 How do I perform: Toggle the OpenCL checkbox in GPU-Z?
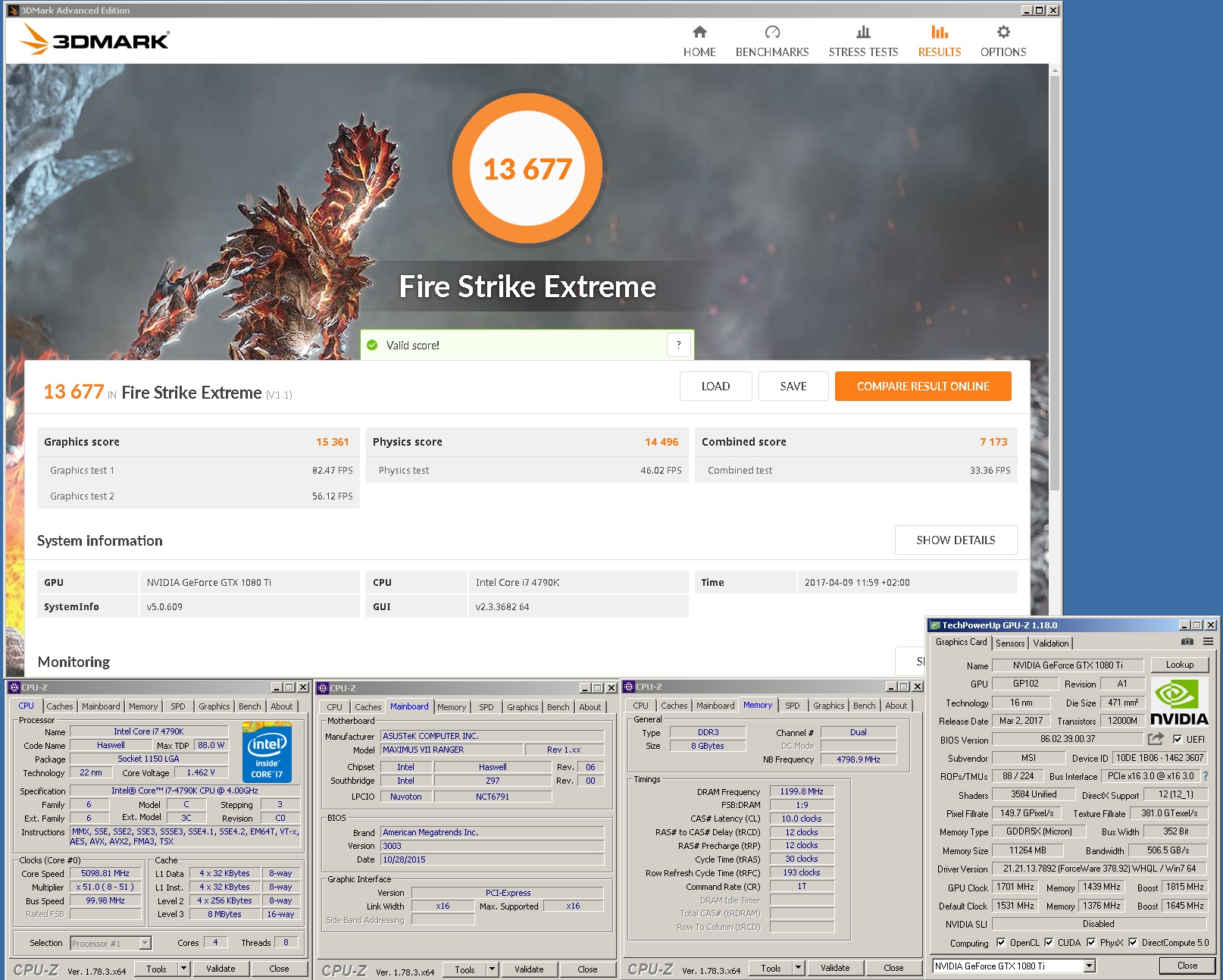[x=1001, y=943]
